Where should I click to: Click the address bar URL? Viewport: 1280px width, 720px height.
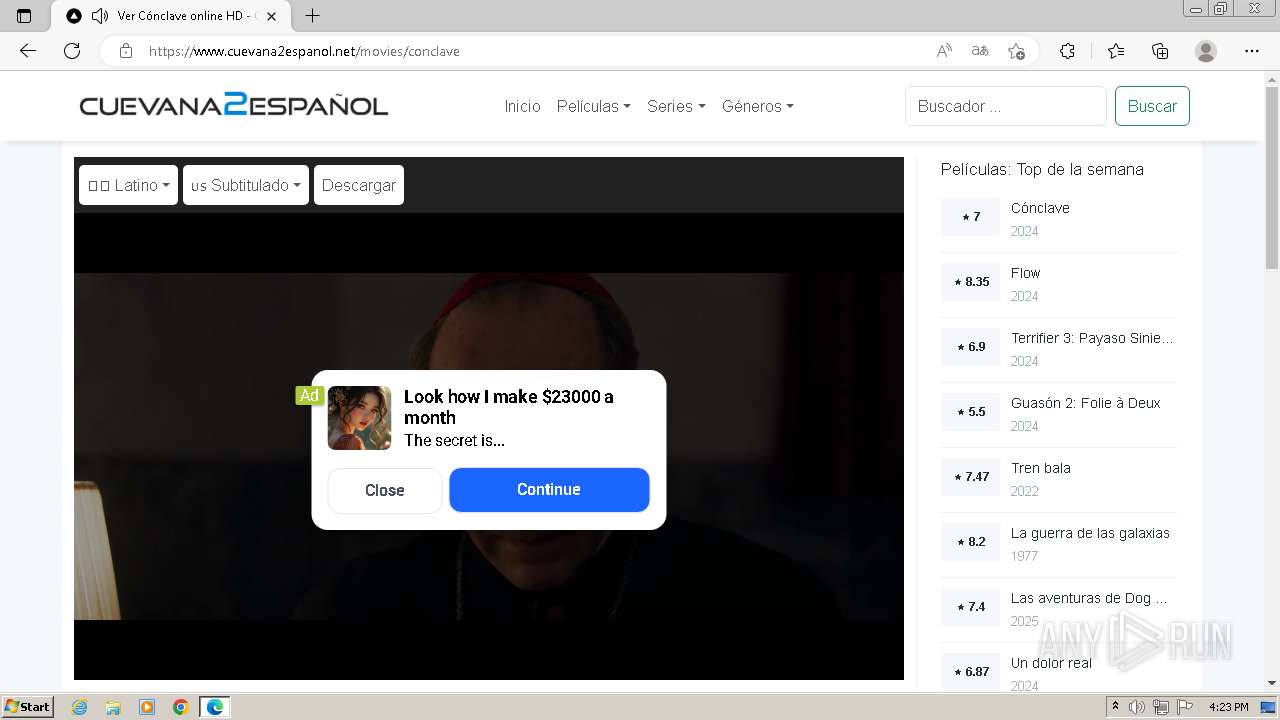click(x=304, y=51)
